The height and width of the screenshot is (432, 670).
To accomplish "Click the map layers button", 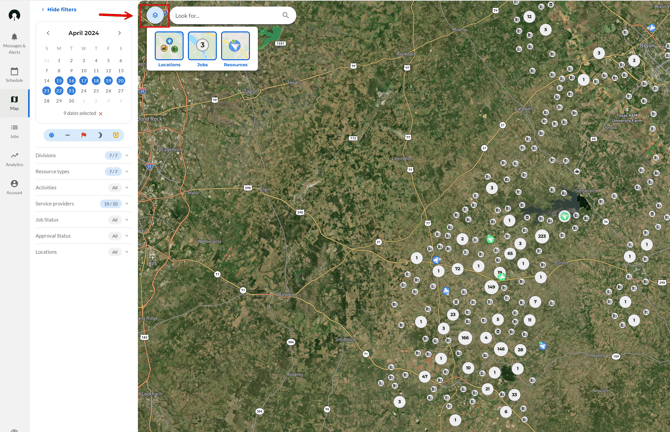I will [155, 15].
